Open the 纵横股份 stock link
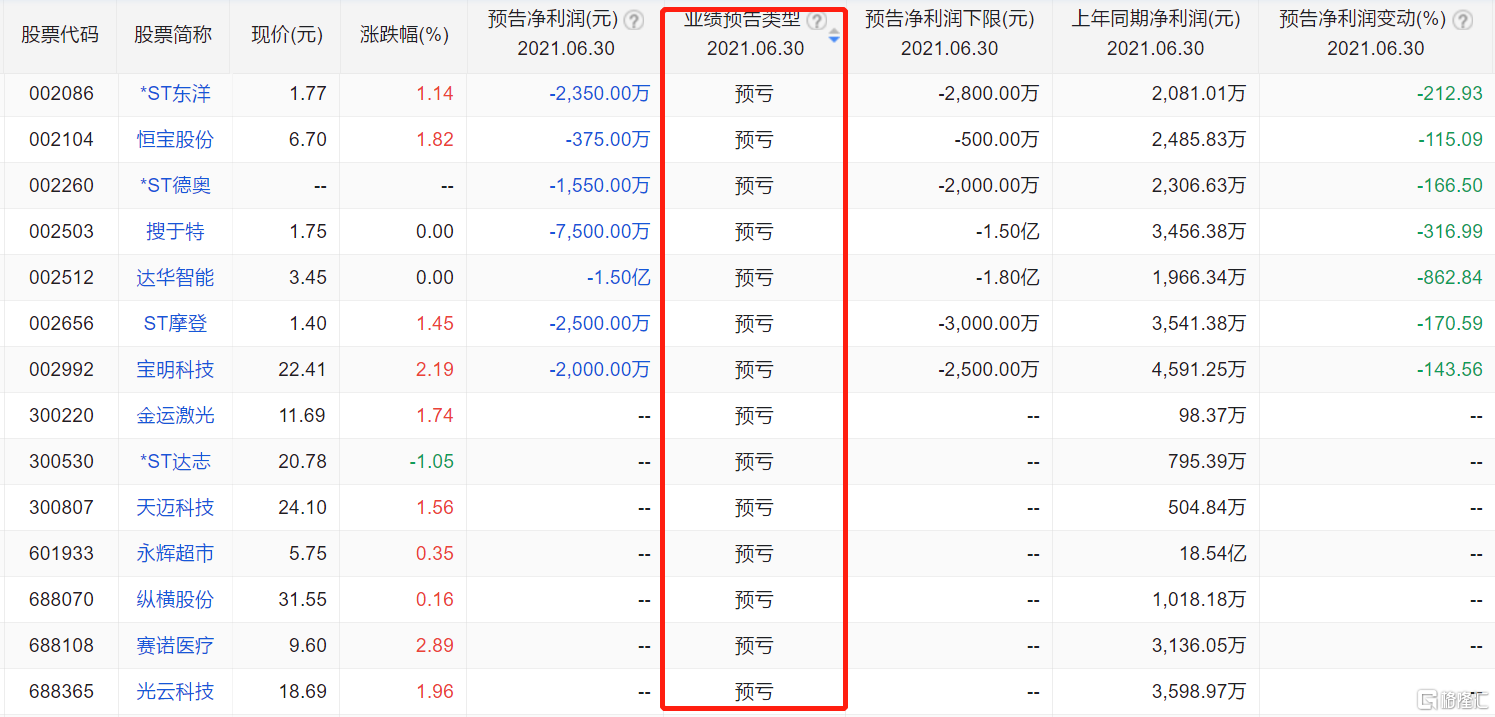Viewport: 1495px width, 717px height. coord(175,600)
